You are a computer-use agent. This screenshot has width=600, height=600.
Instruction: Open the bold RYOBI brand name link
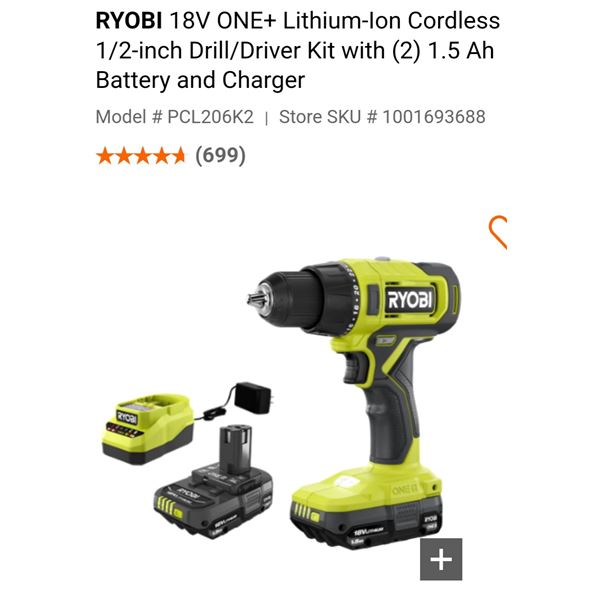[x=129, y=21]
